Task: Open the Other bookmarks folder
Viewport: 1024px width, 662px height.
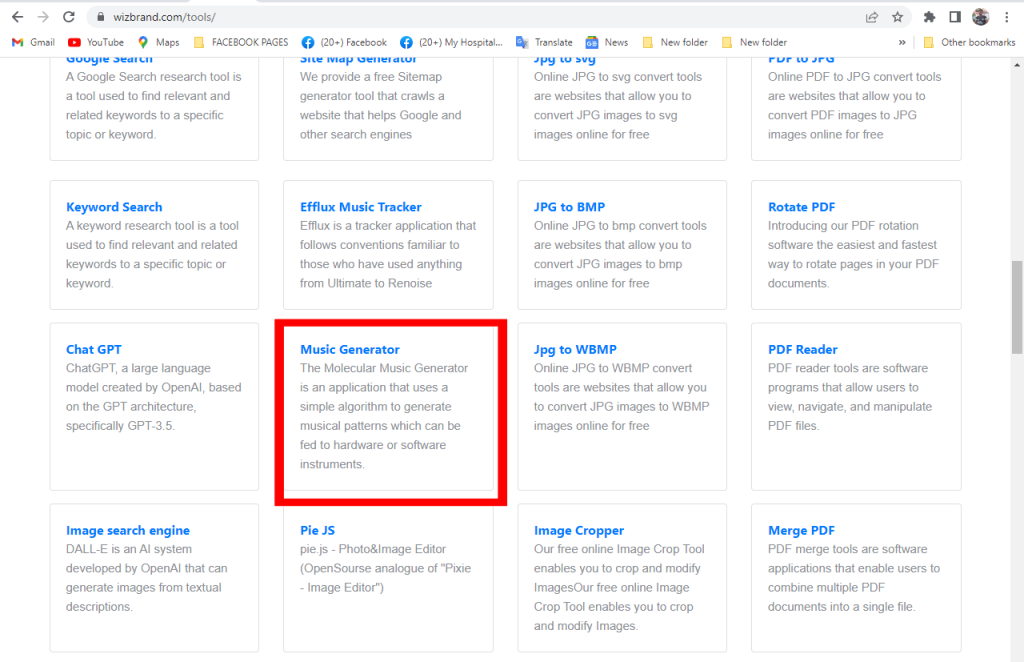Action: tap(969, 42)
